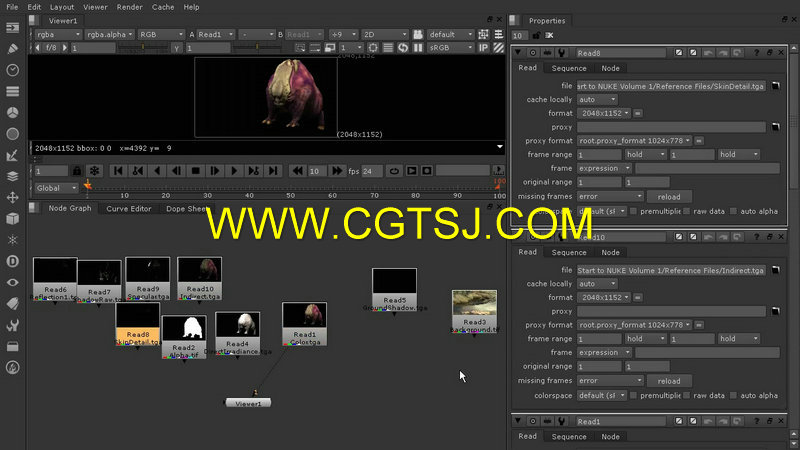Stop playback in the viewer
The image size is (800, 450).
(195, 171)
